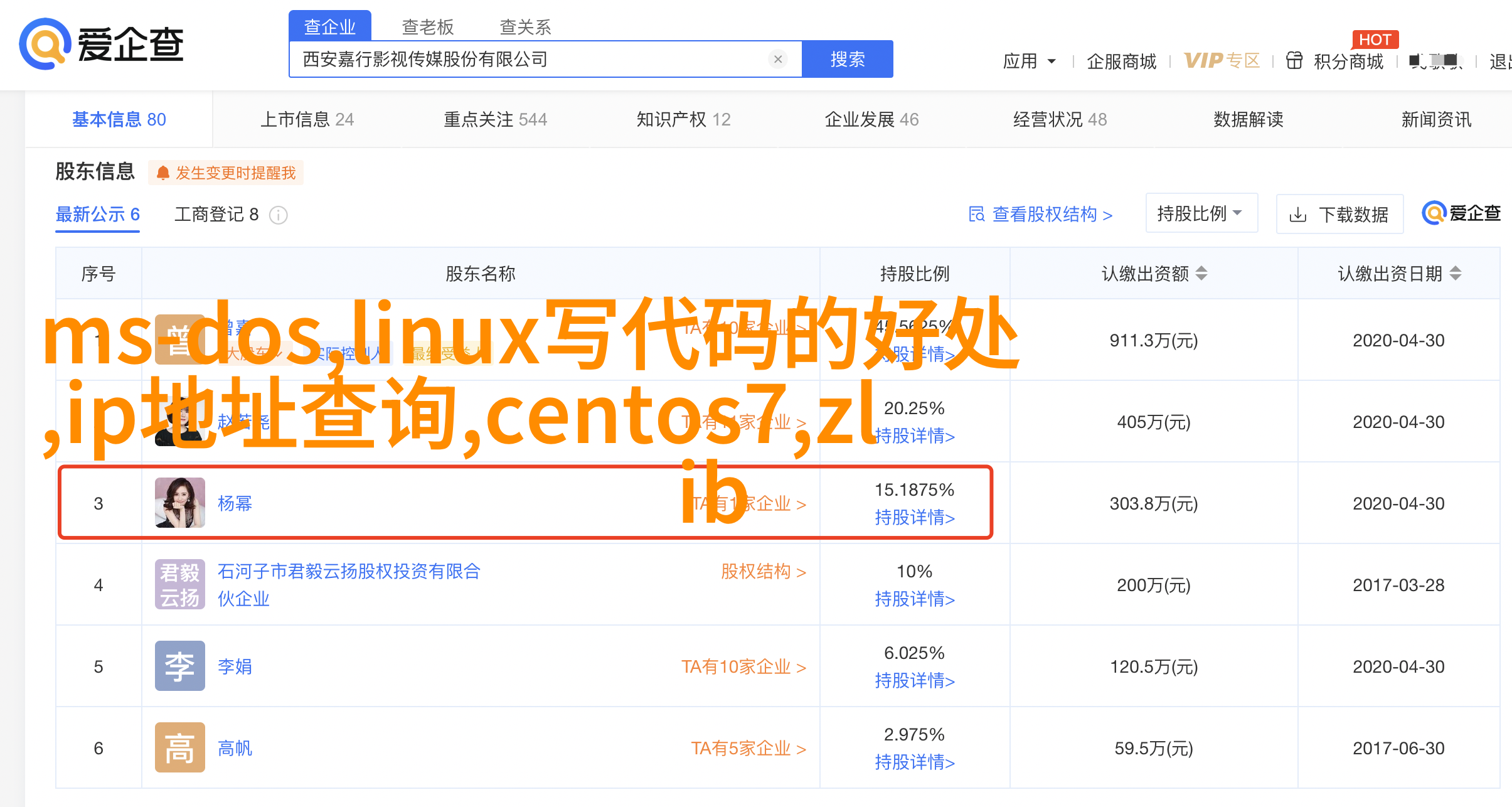Image resolution: width=1512 pixels, height=807 pixels.
Task: Click the bell 发生变更时提醒我 reminder
Action: point(226,173)
